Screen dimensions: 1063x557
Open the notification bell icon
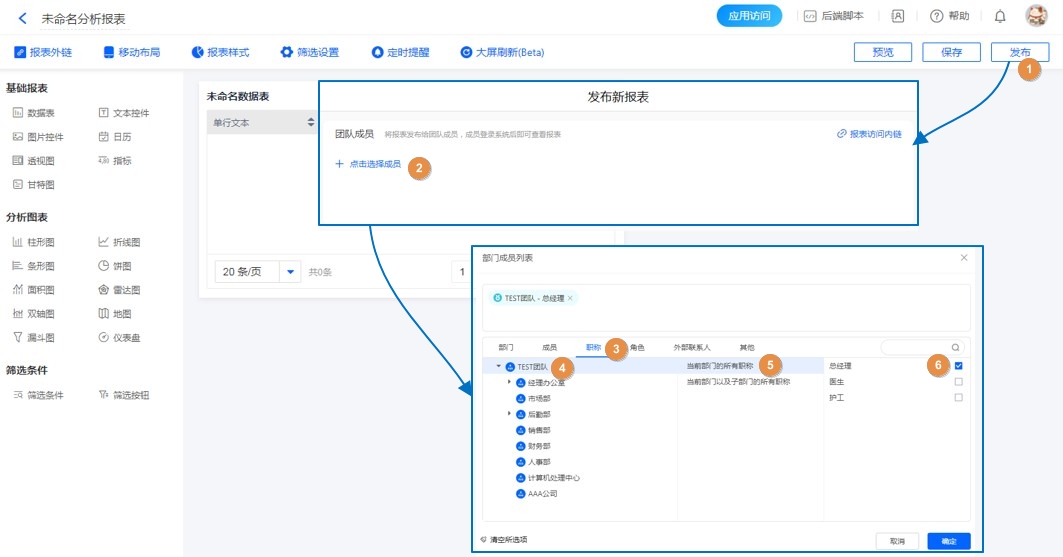pos(999,16)
